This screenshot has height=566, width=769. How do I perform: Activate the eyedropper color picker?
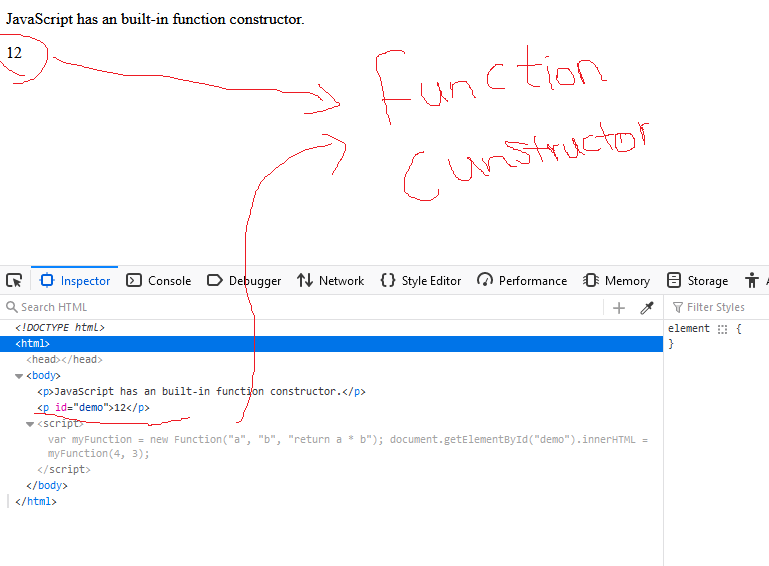647,308
